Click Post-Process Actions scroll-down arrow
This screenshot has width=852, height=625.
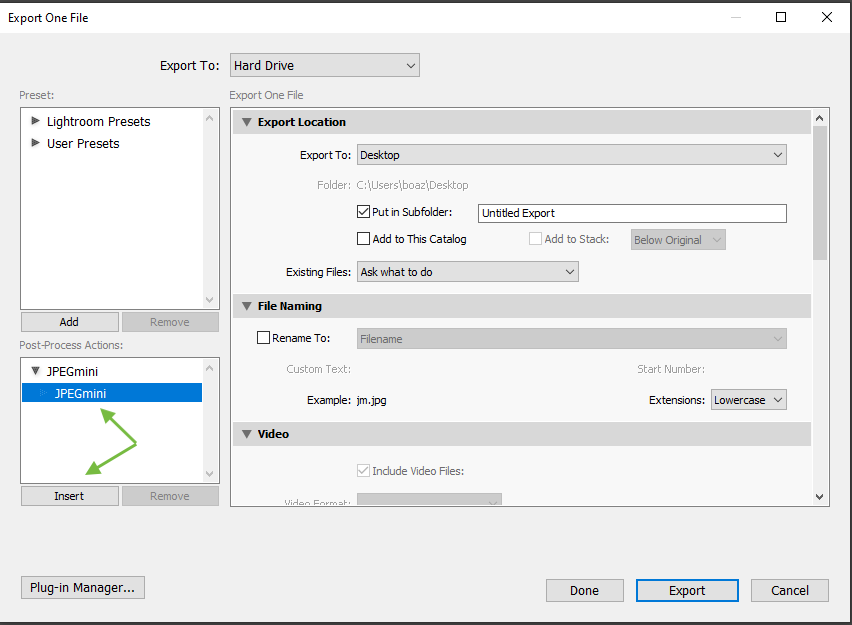(x=210, y=474)
